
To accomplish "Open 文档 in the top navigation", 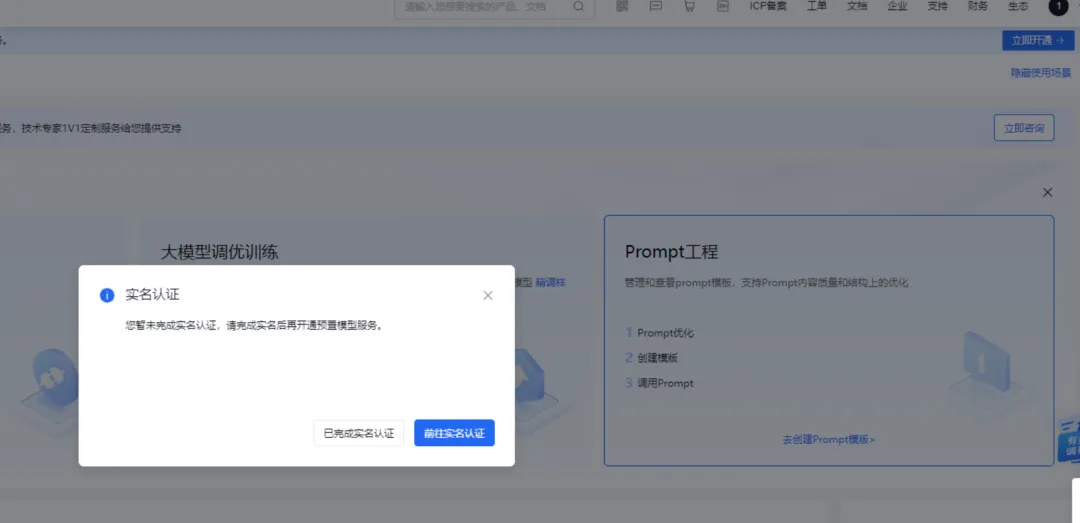I will (857, 6).
